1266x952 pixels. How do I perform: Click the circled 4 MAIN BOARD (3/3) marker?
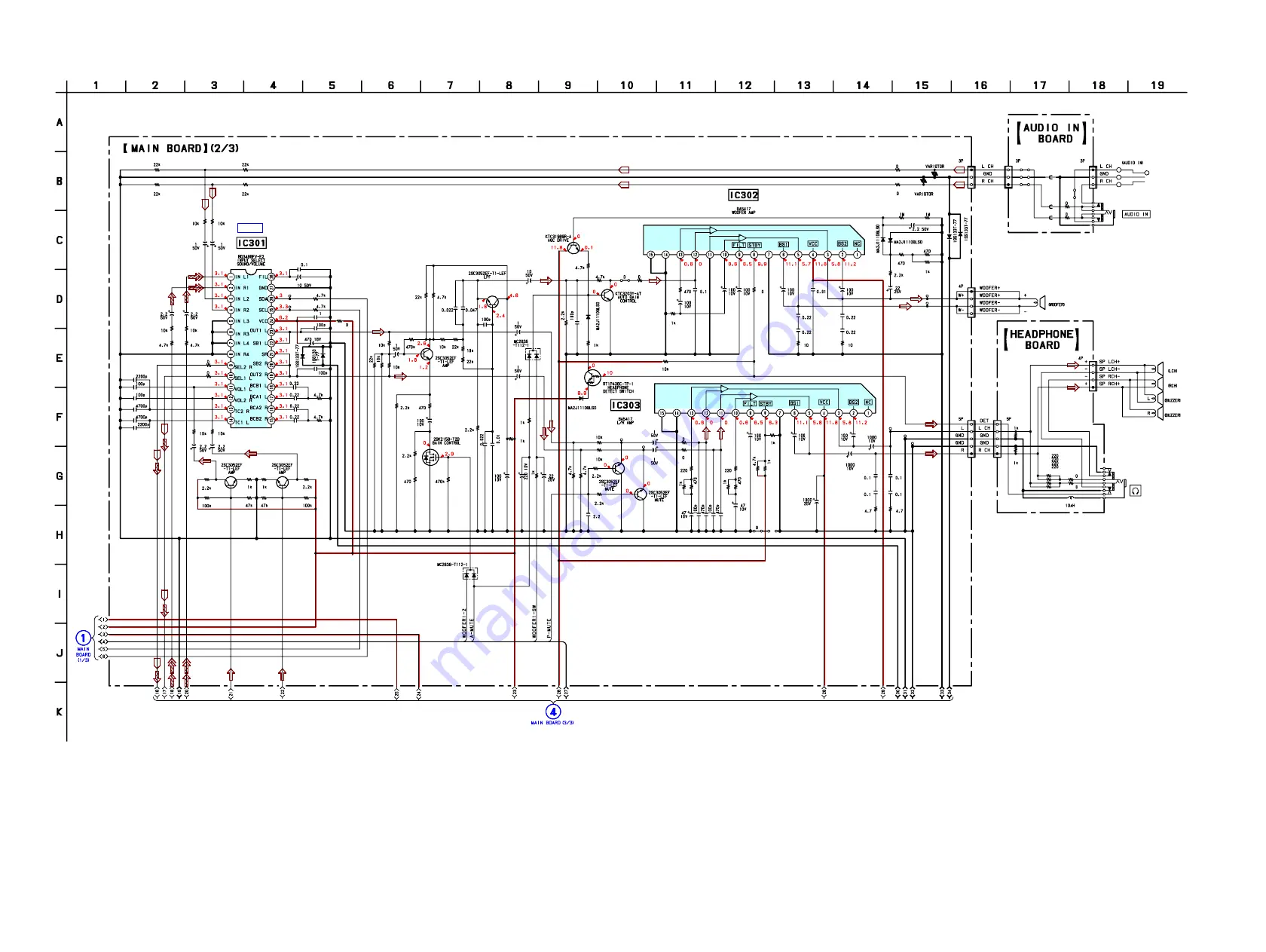(x=553, y=712)
